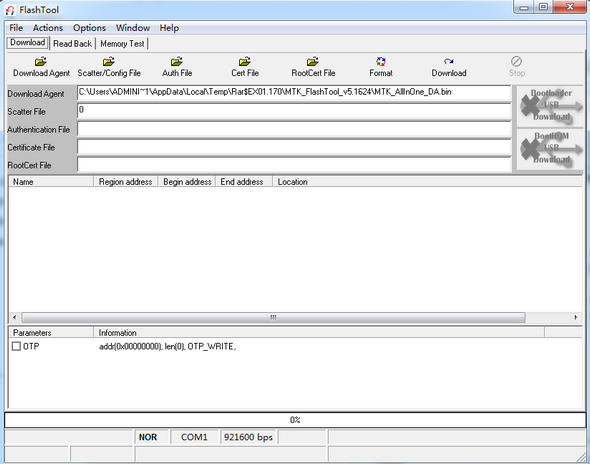Enable the OTP checkbox

pos(16,346)
